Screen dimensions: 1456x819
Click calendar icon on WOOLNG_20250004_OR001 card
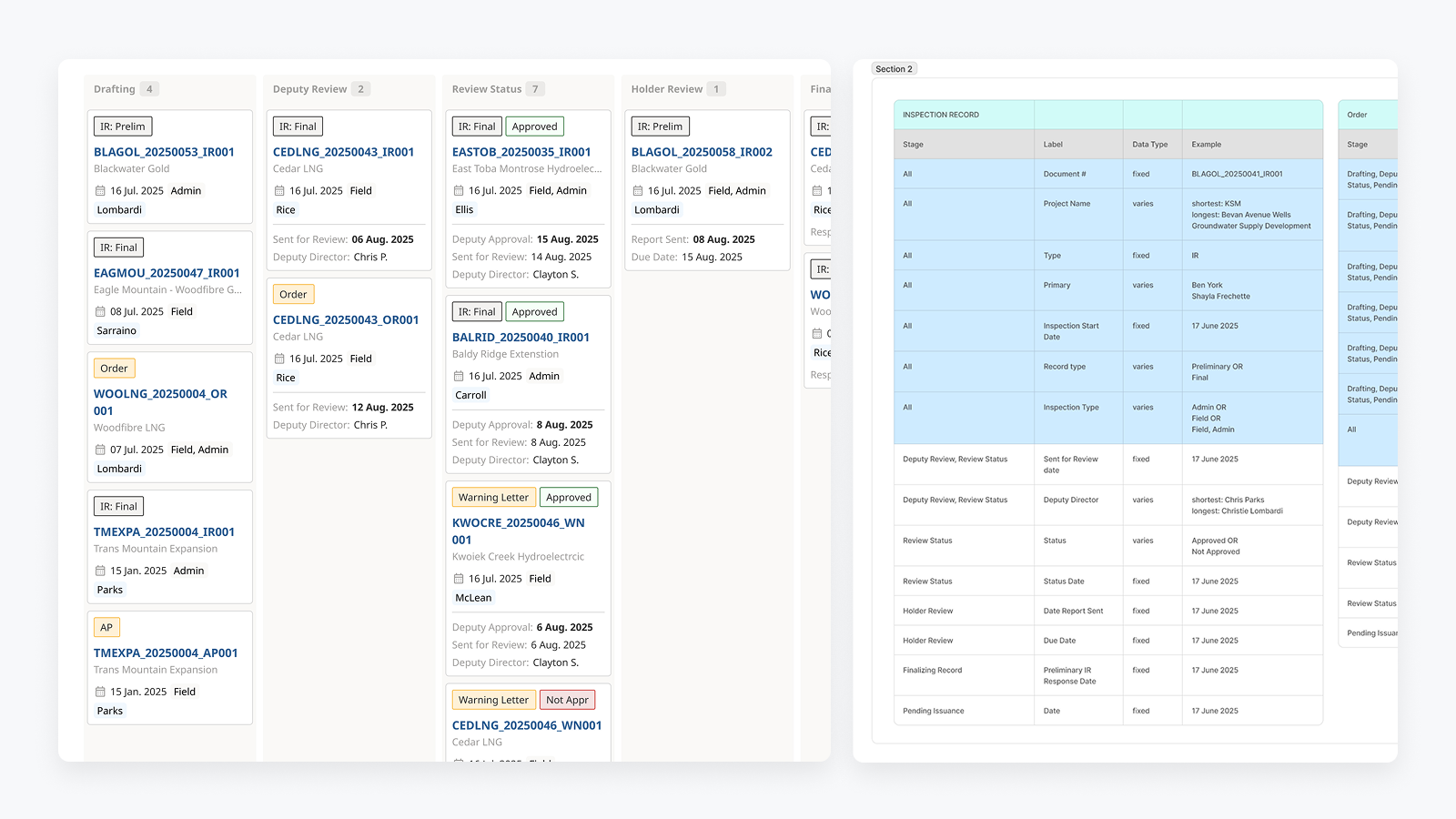point(100,450)
